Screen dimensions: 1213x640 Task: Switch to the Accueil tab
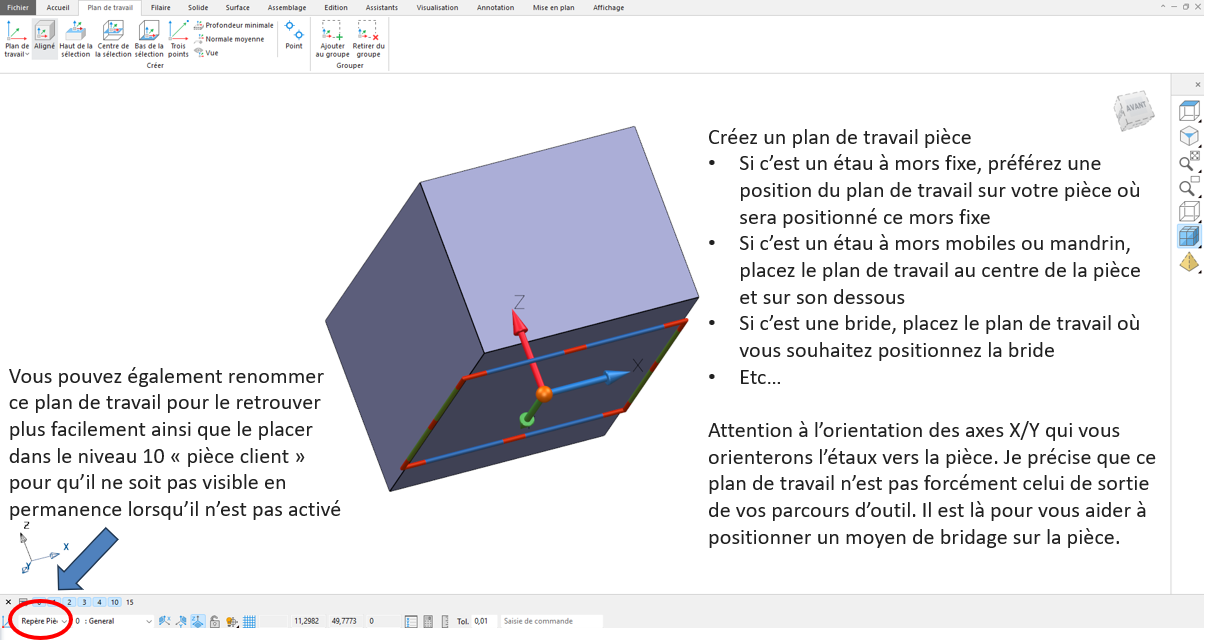coord(58,7)
